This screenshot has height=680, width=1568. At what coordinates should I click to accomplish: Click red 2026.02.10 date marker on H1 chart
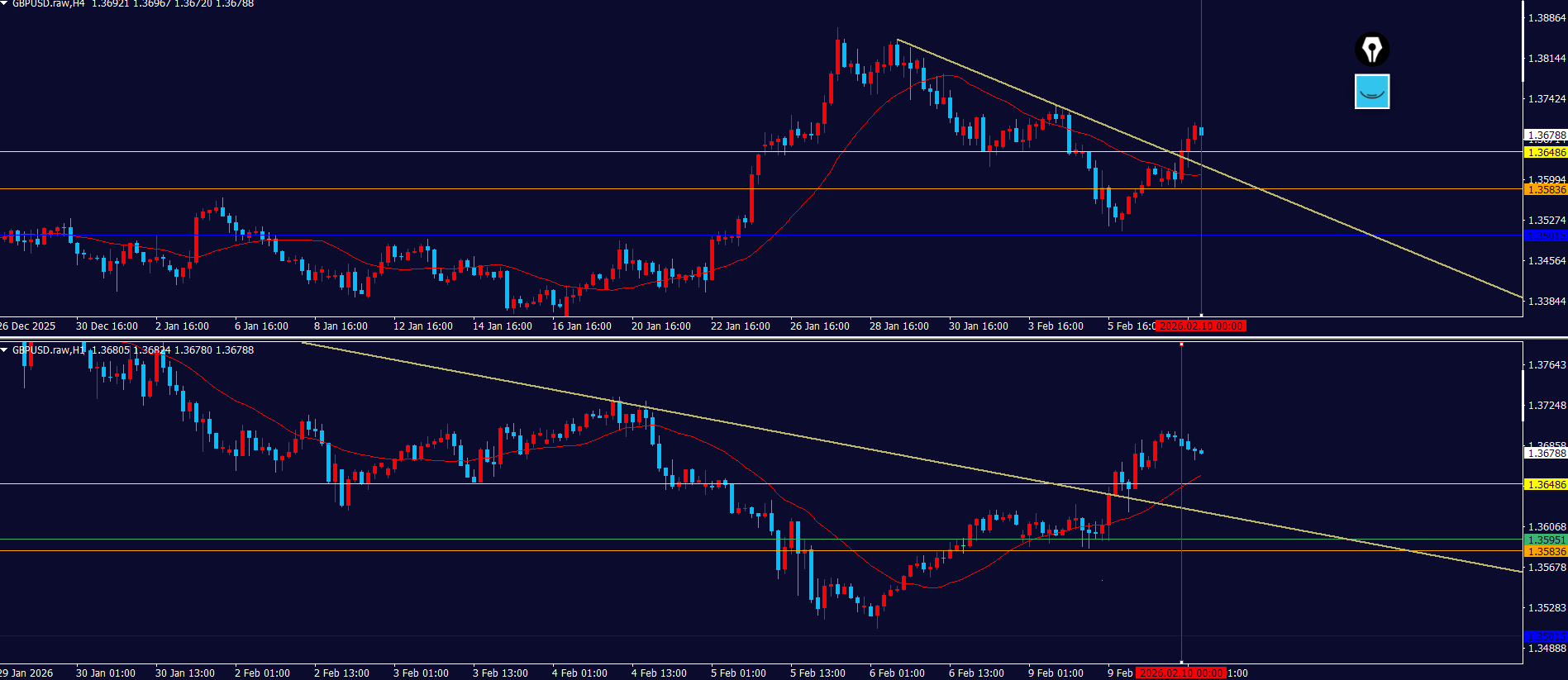[1180, 673]
